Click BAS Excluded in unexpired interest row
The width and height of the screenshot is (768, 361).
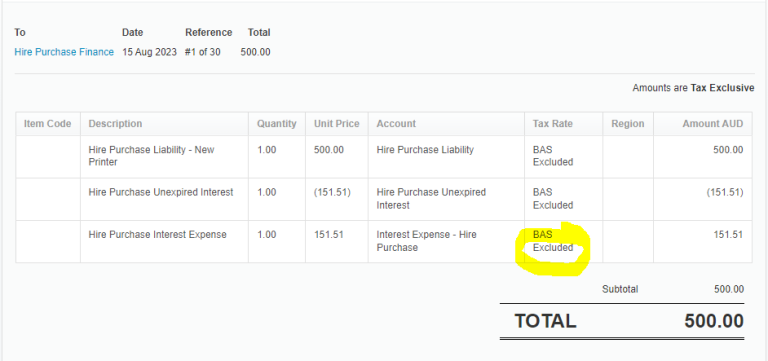pos(552,198)
